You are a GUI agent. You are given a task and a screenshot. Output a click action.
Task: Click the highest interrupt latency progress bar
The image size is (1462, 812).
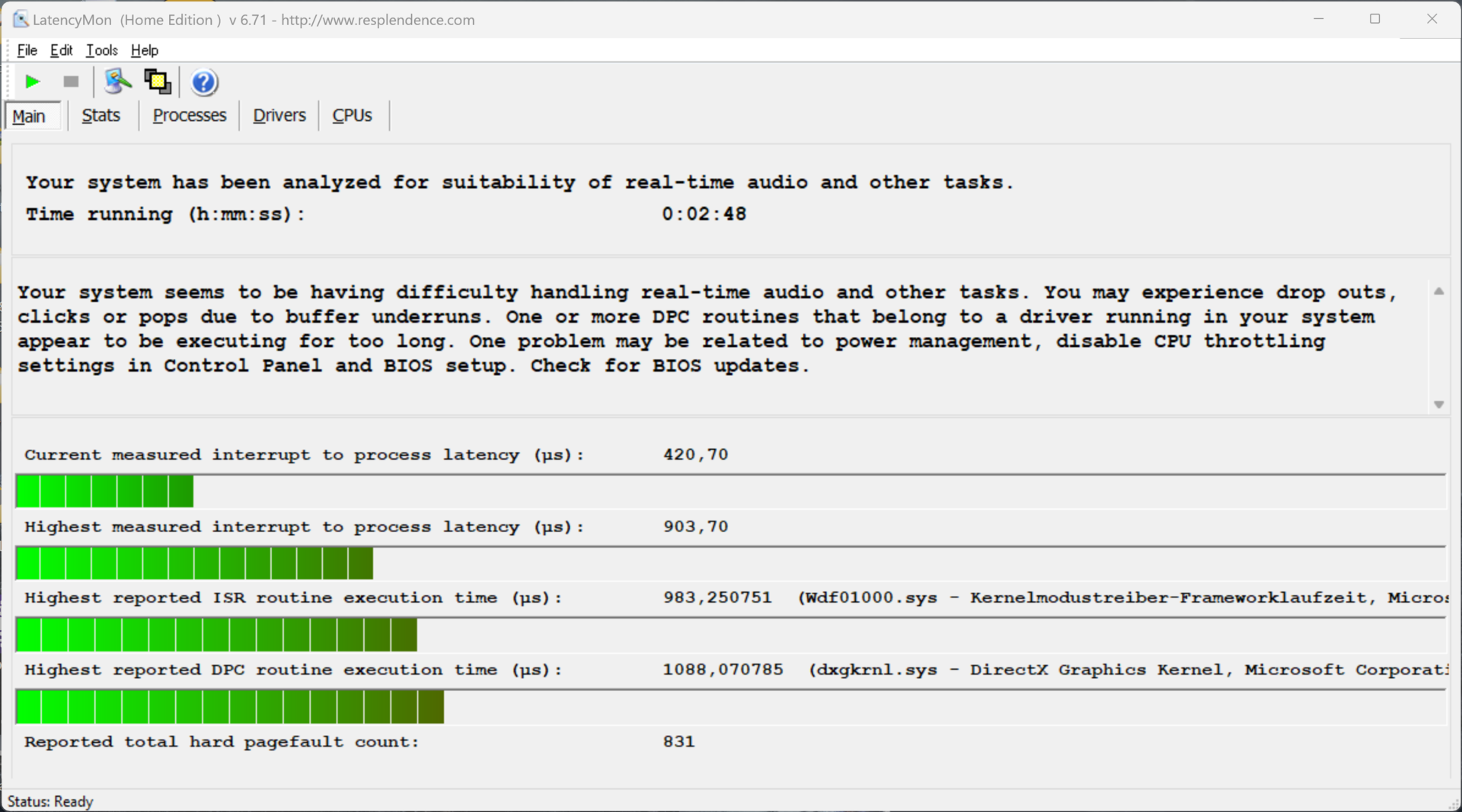click(730, 563)
